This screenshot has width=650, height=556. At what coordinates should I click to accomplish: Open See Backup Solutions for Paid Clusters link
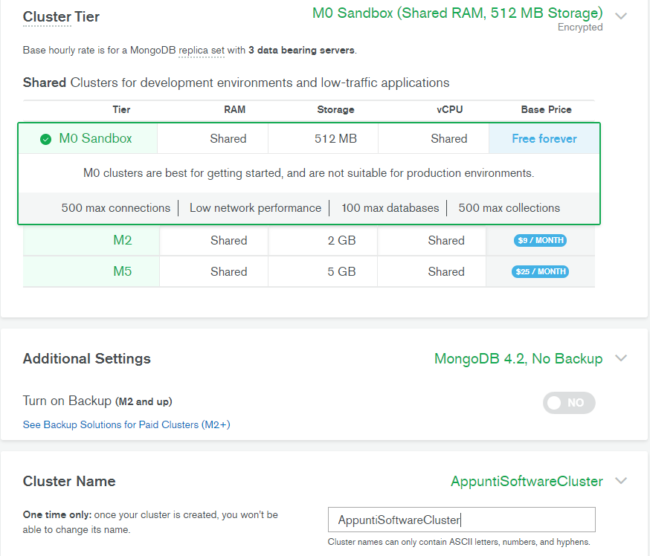click(126, 425)
